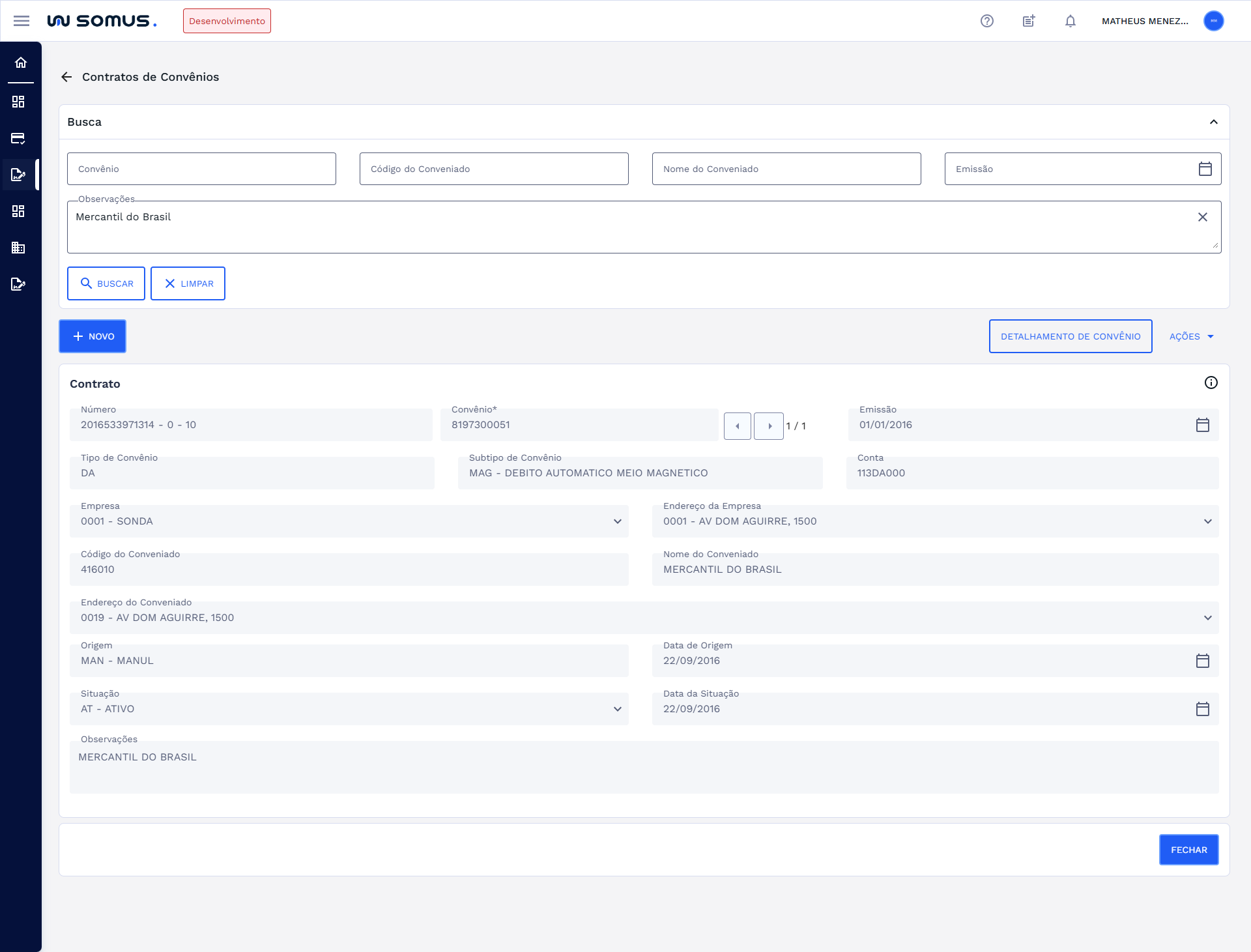Click the back arrow beside Contratos de Convênios

[x=66, y=77]
